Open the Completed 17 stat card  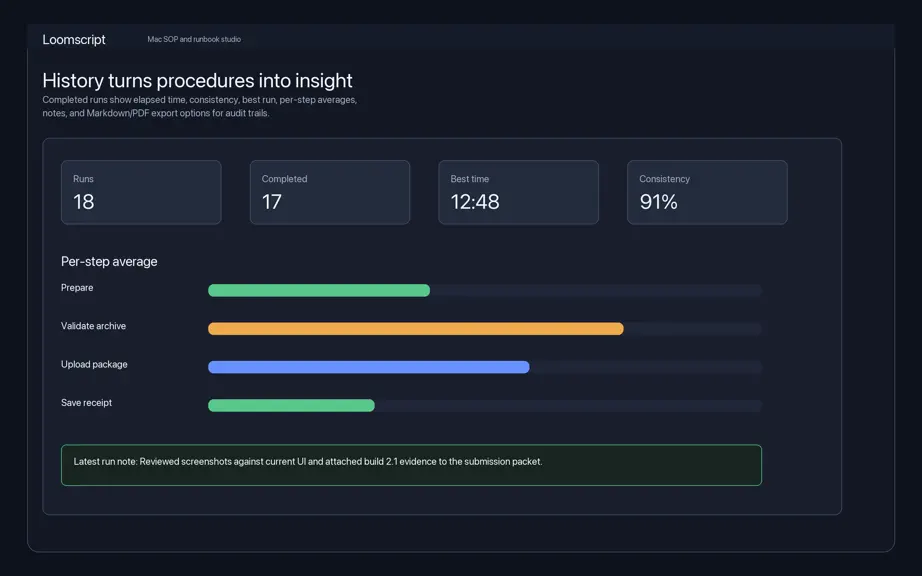(x=330, y=192)
